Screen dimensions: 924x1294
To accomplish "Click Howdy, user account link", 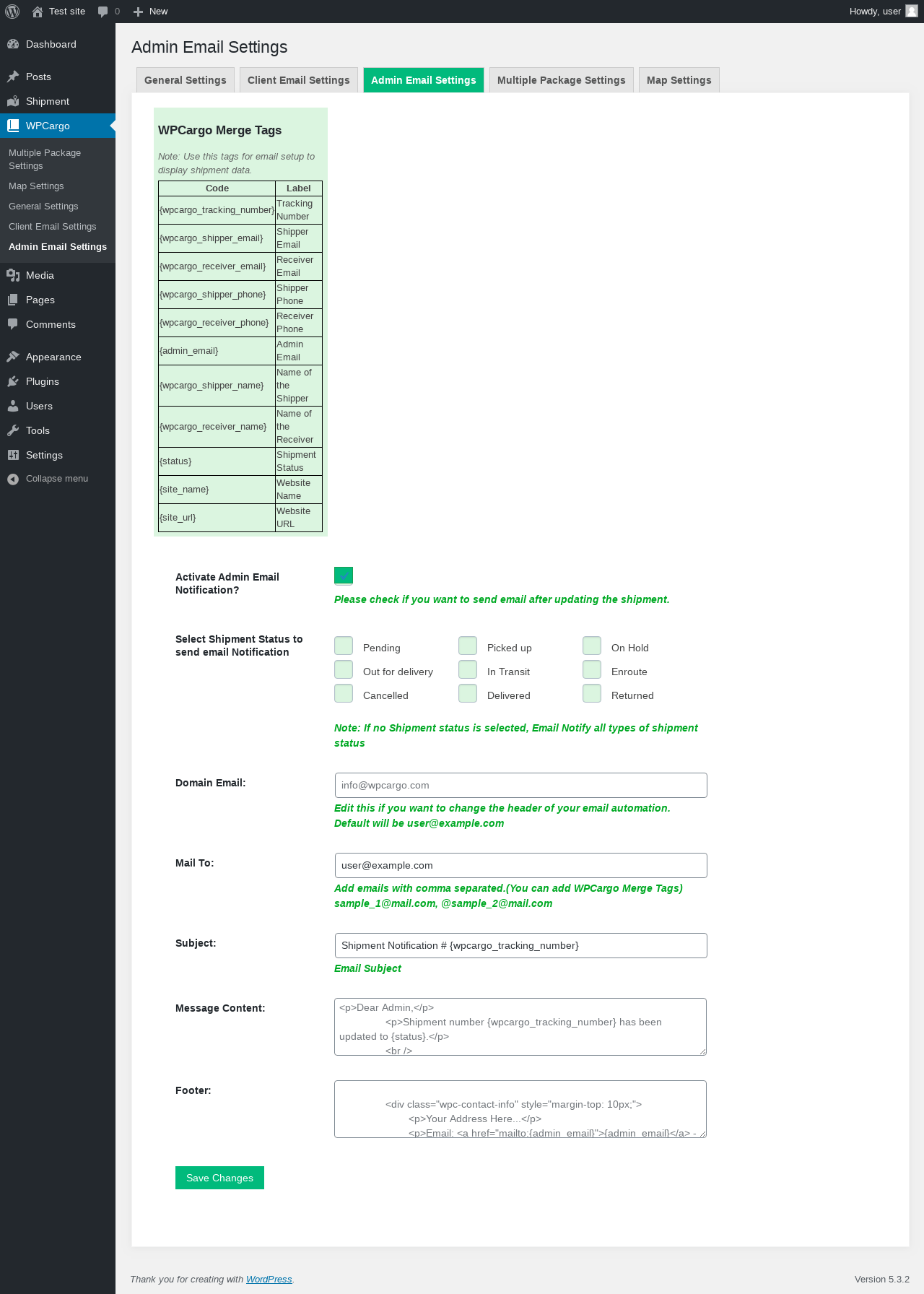I will [883, 12].
